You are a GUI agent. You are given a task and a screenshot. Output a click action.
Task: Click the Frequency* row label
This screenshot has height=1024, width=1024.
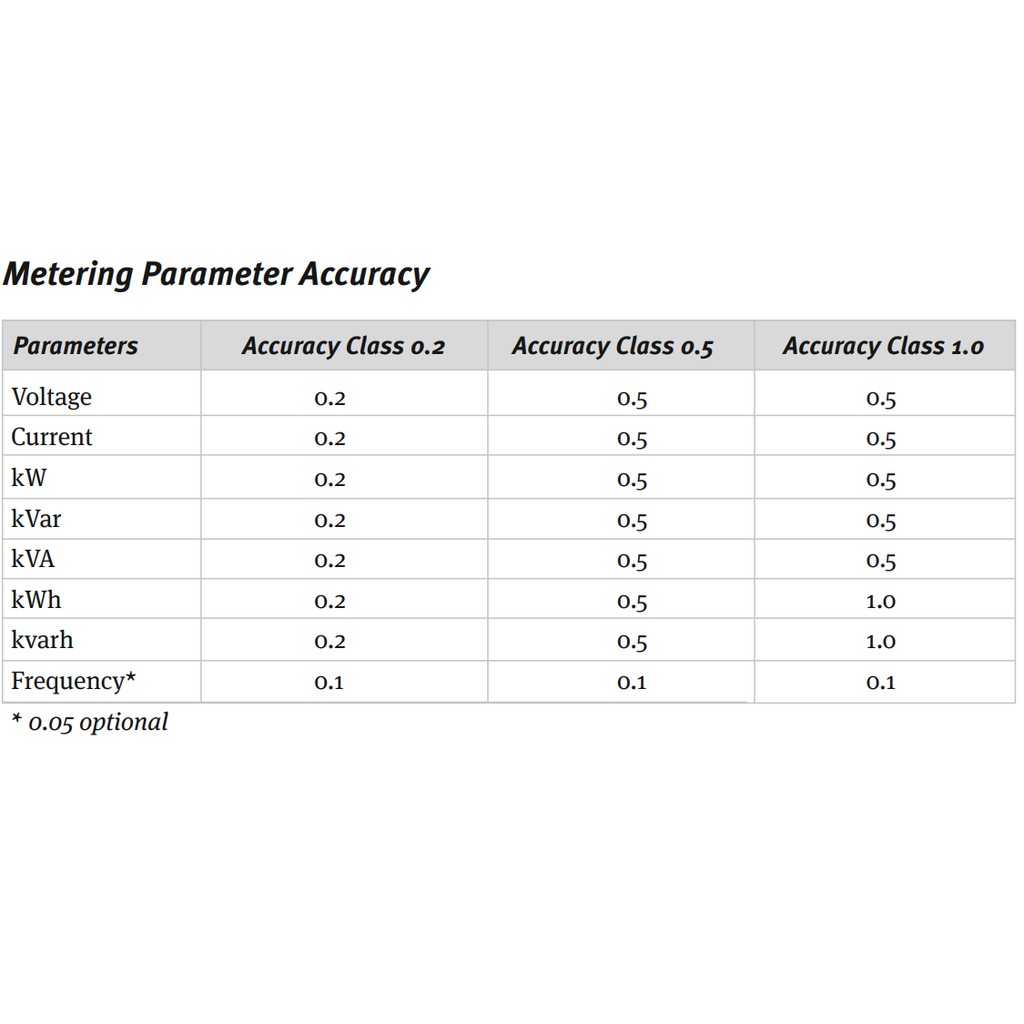74,681
